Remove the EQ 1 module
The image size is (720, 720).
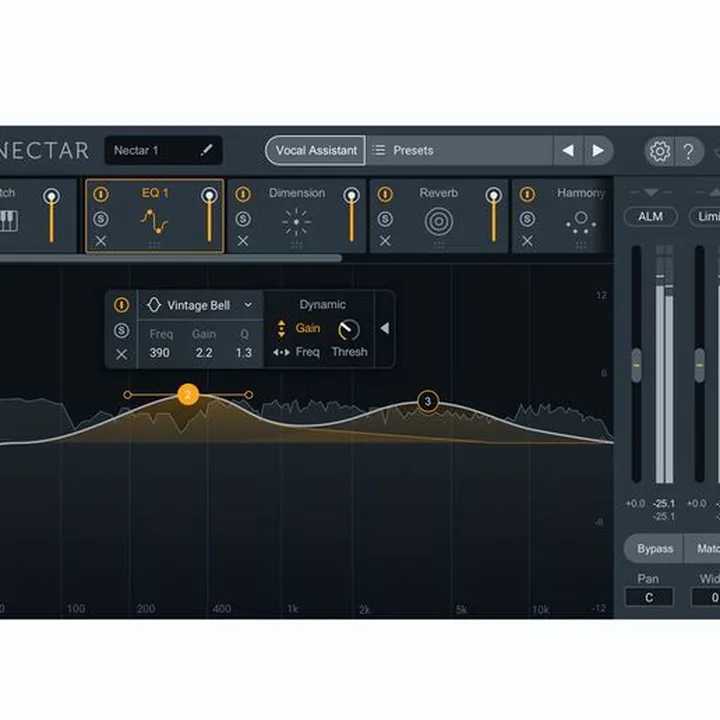(101, 241)
